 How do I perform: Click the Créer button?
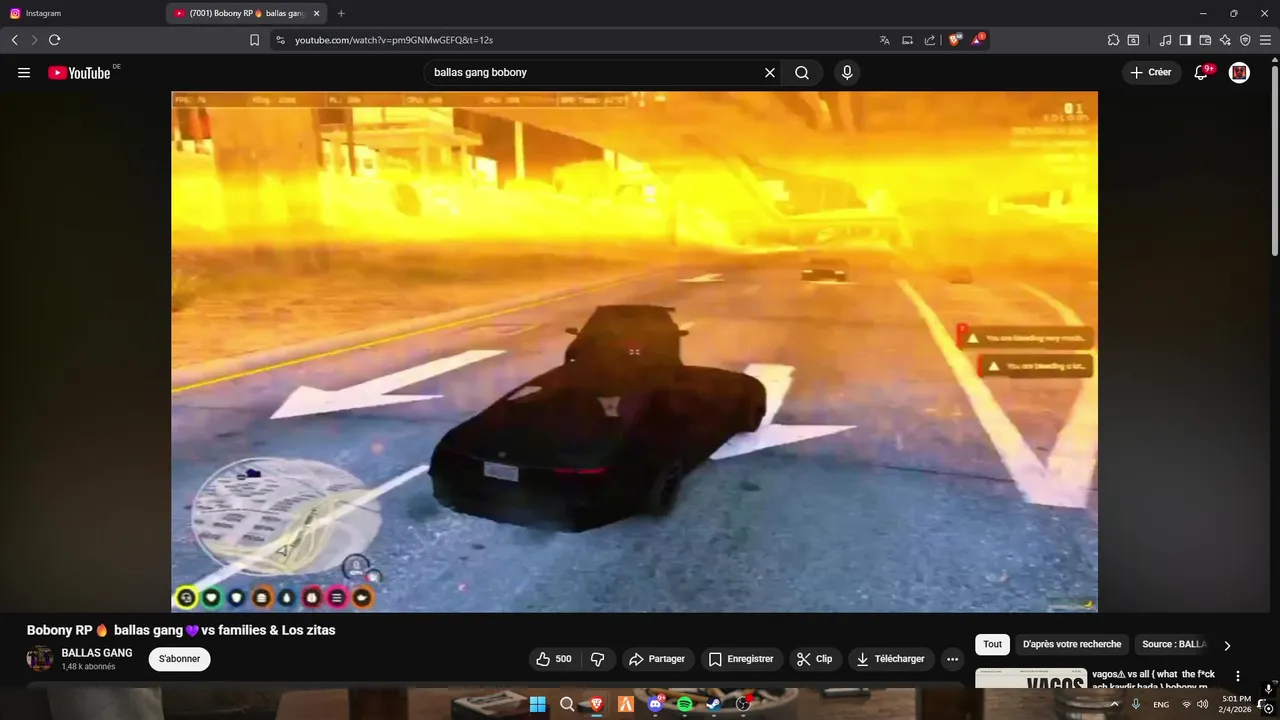1151,73
